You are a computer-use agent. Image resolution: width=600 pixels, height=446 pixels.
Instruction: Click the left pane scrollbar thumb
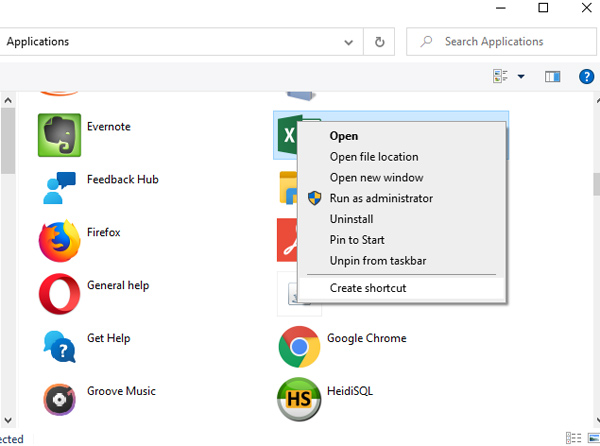[8, 141]
